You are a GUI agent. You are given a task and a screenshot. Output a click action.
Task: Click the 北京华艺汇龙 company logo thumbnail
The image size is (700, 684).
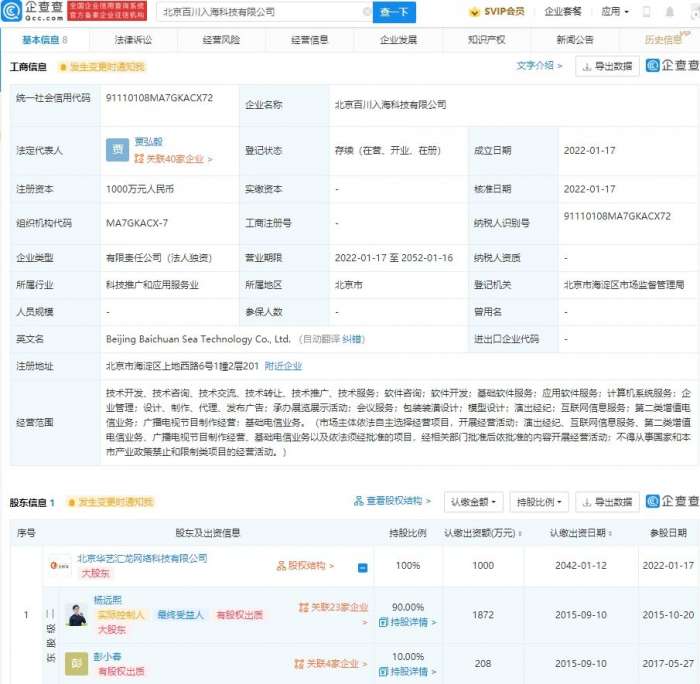(x=59, y=566)
